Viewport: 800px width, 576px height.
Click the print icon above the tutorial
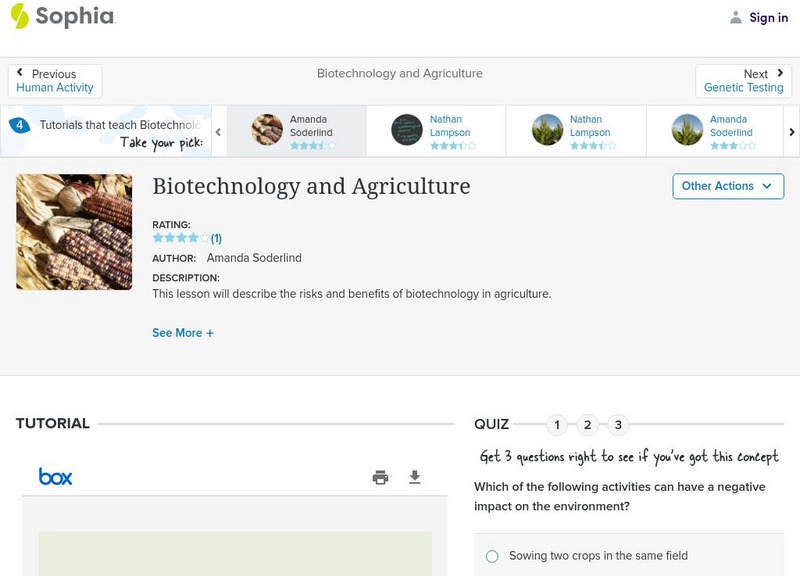(380, 478)
